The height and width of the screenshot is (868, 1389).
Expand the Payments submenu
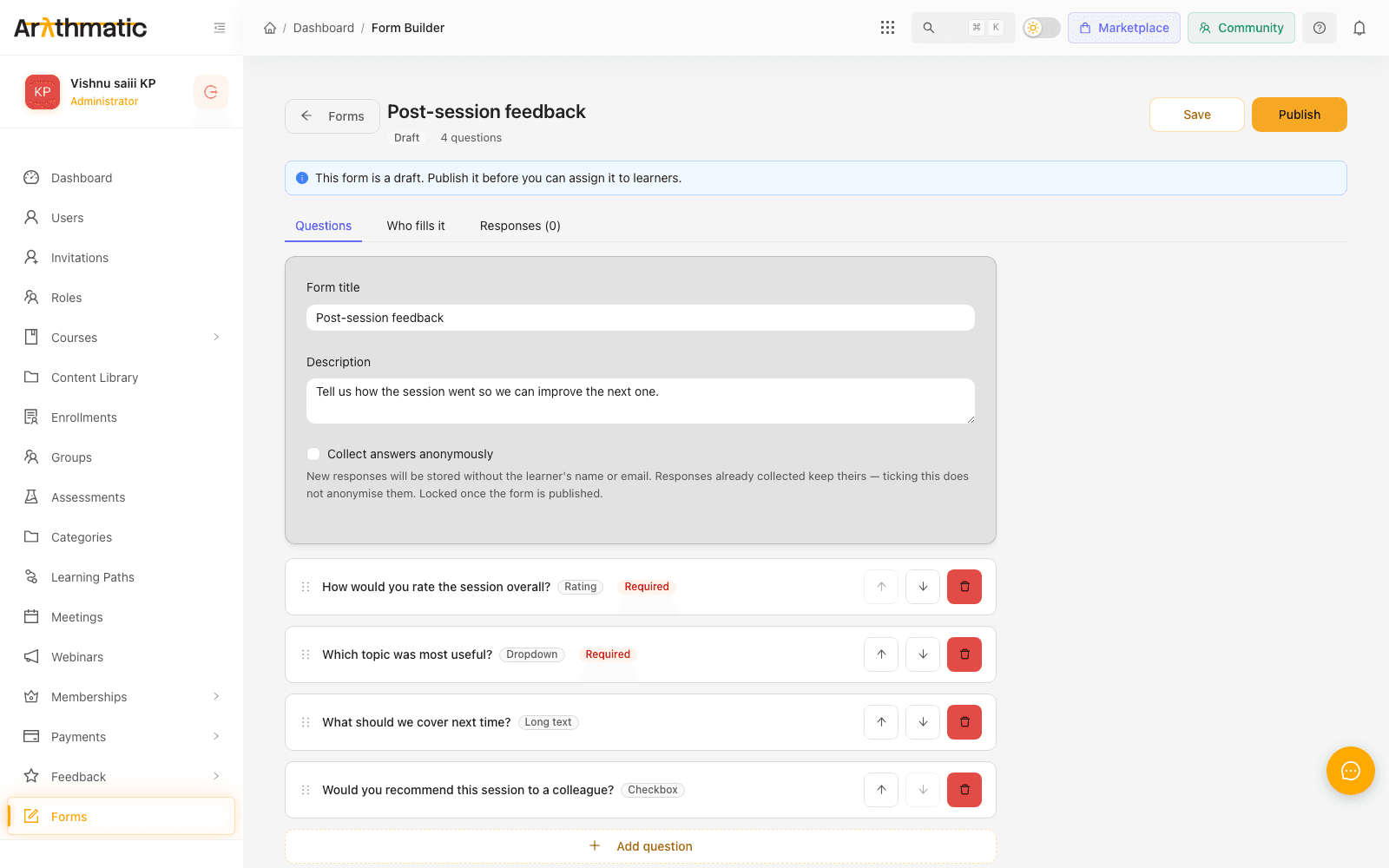click(216, 736)
